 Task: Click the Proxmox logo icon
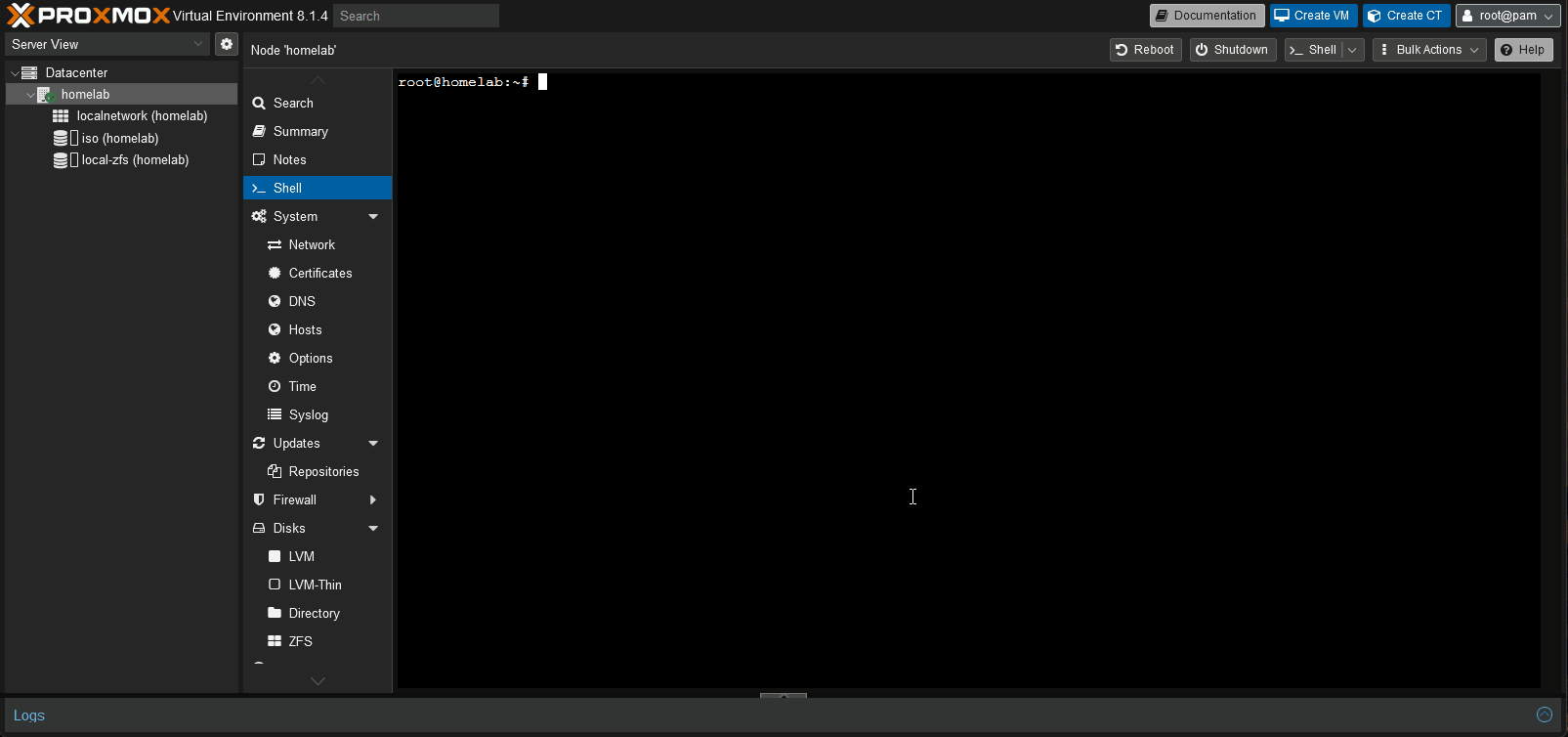point(21,16)
